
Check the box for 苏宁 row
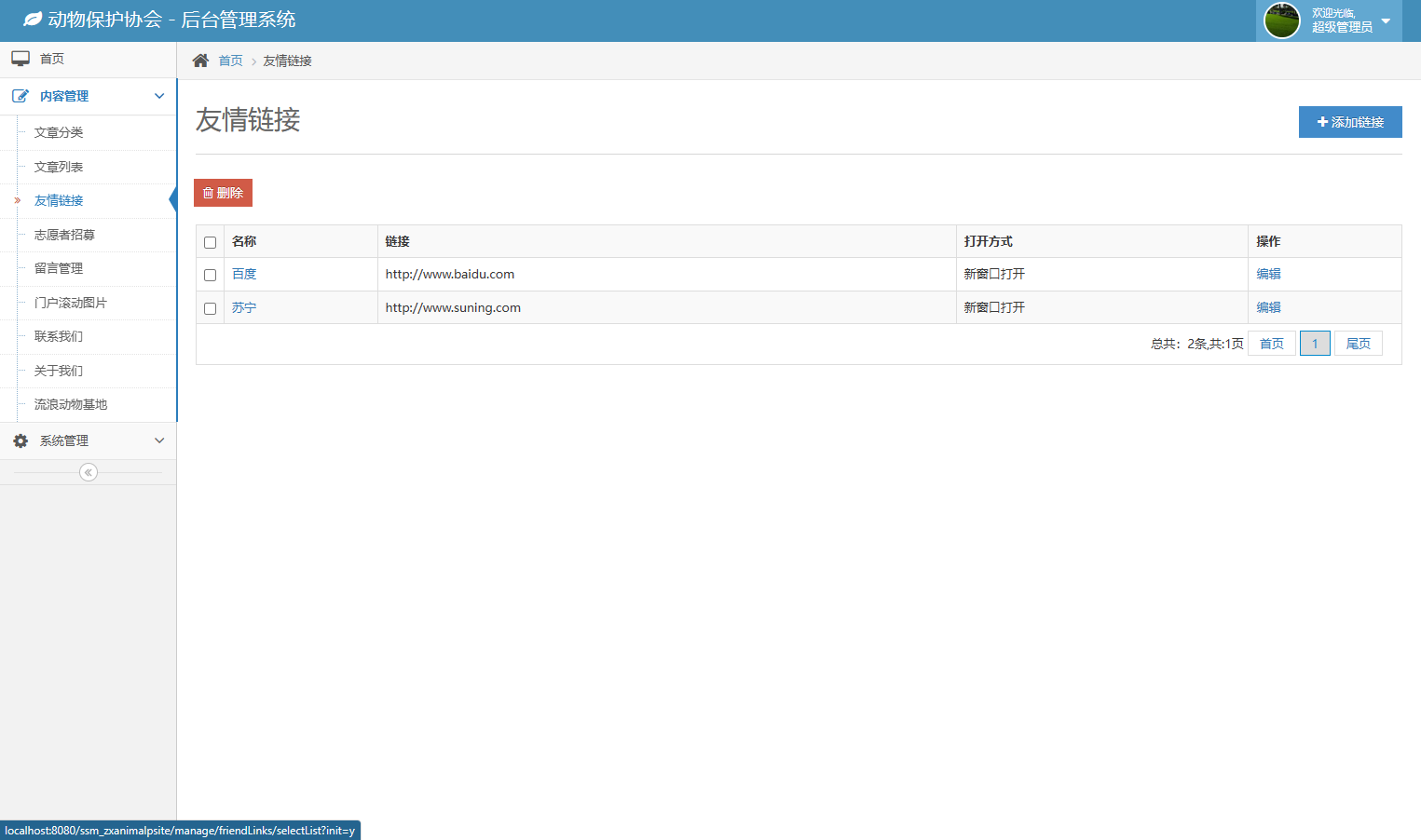coord(211,308)
